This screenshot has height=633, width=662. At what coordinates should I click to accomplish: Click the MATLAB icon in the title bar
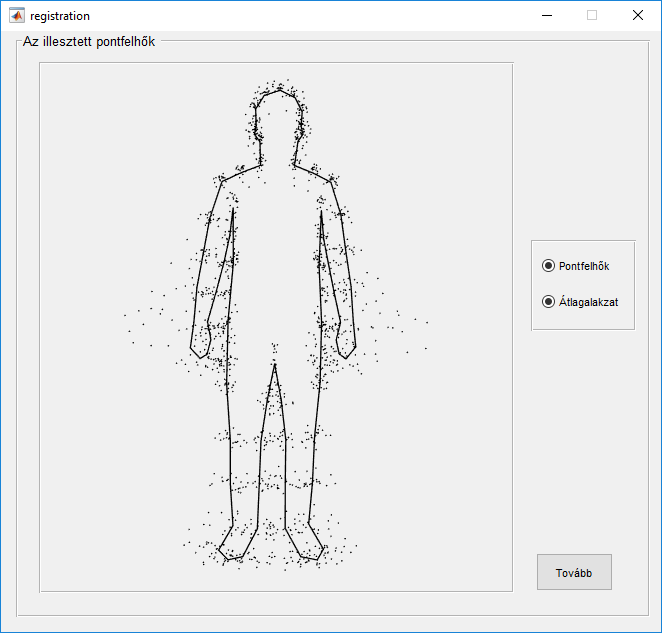pyautogui.click(x=16, y=15)
